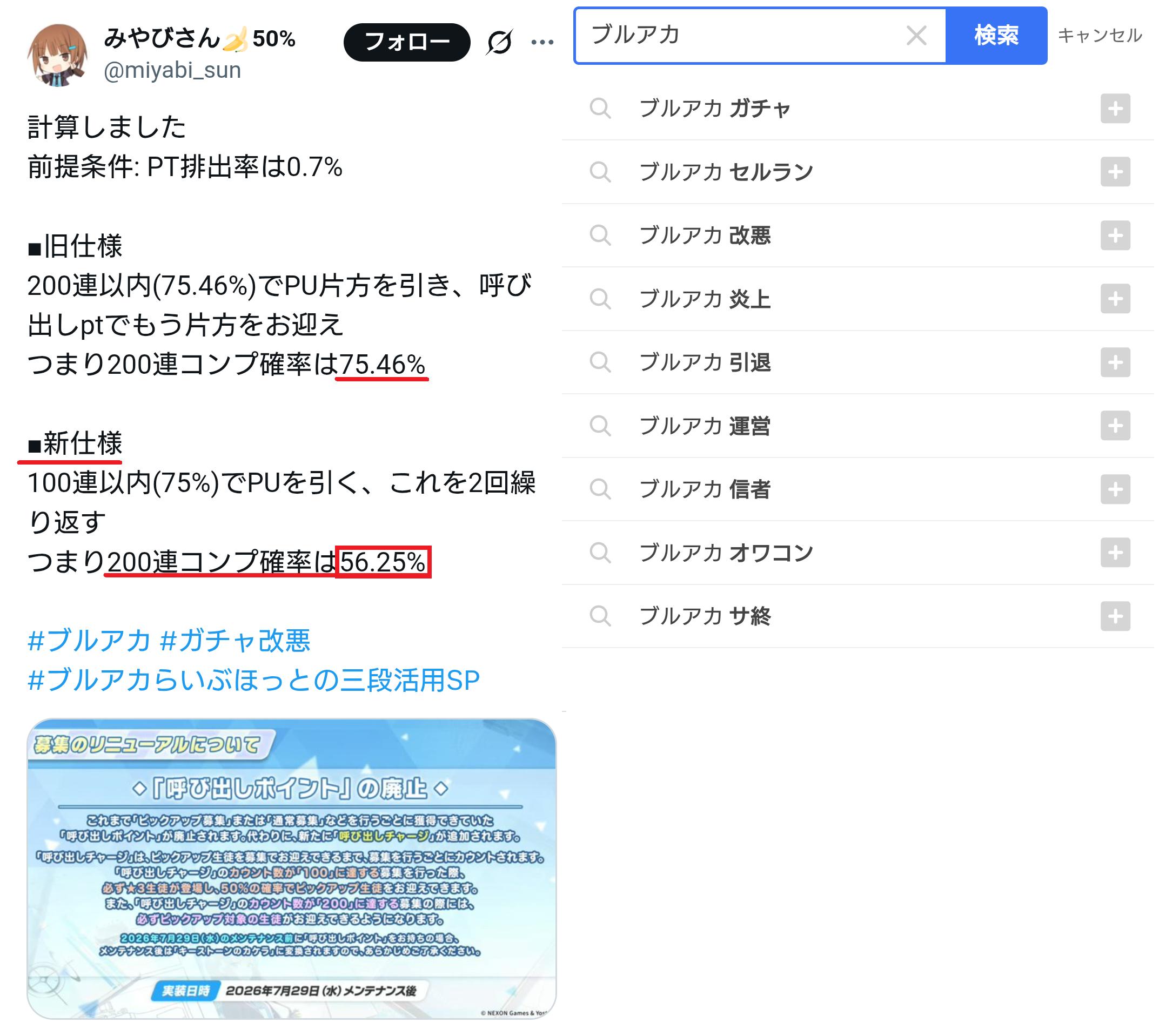The width and height of the screenshot is (1159, 1036).
Task: Click the 75.46% completion rate figure
Action: (x=383, y=364)
